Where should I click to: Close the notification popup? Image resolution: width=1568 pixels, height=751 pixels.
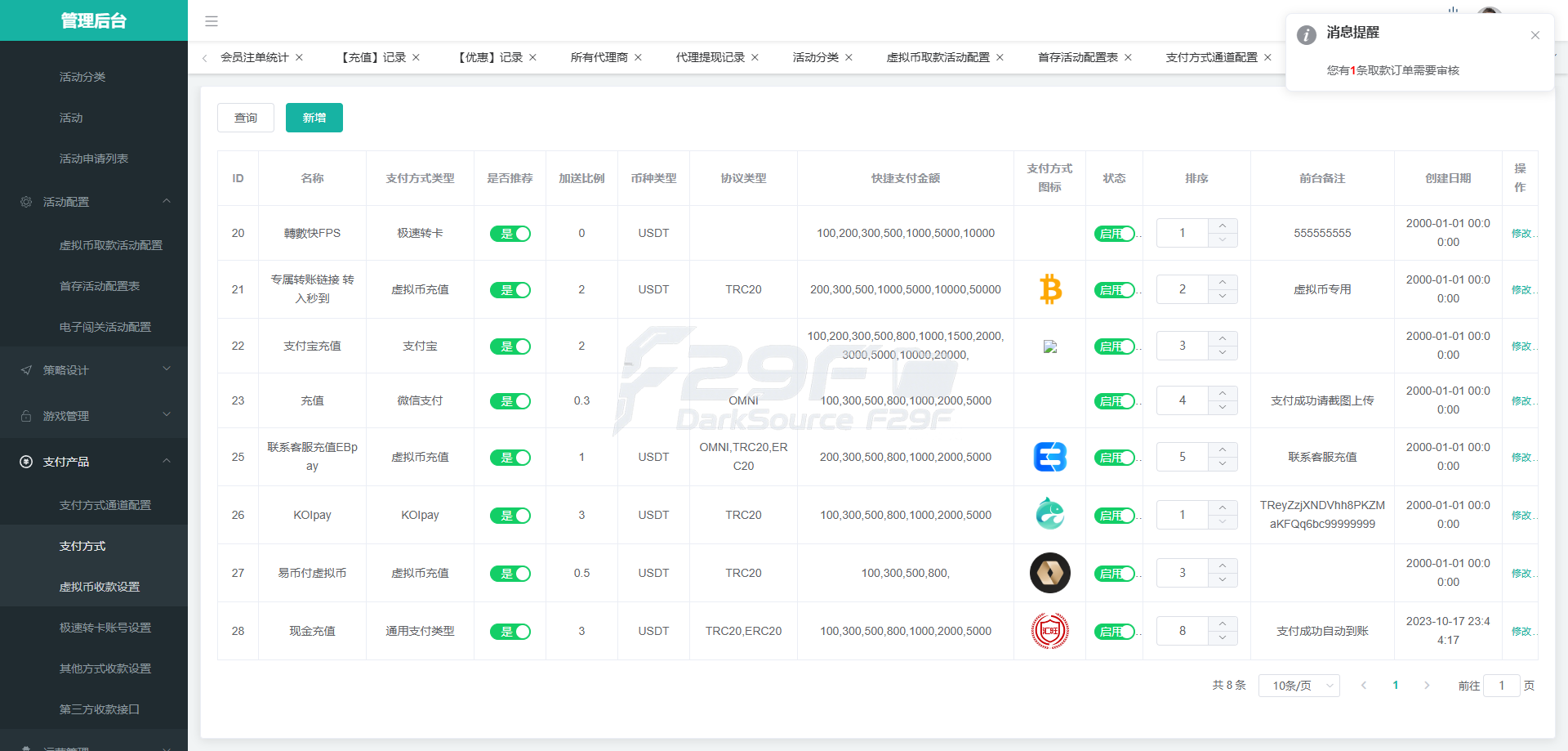[1535, 35]
